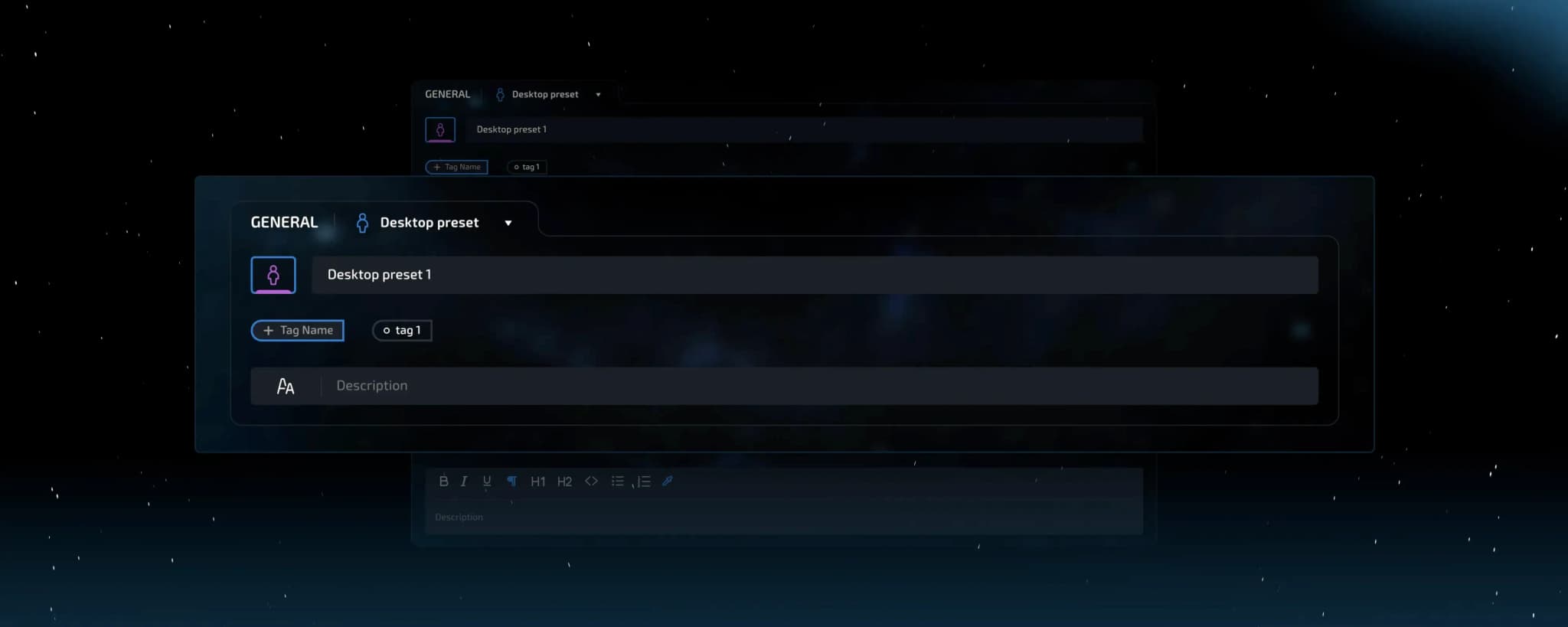Create a numbered list
This screenshot has width=1568, height=627.
(x=643, y=482)
